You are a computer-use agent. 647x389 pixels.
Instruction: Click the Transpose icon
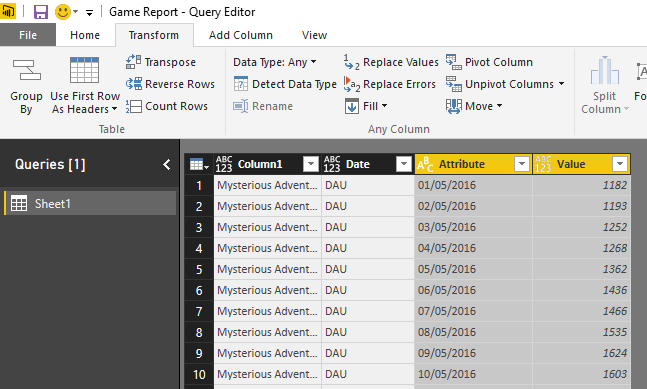click(133, 62)
